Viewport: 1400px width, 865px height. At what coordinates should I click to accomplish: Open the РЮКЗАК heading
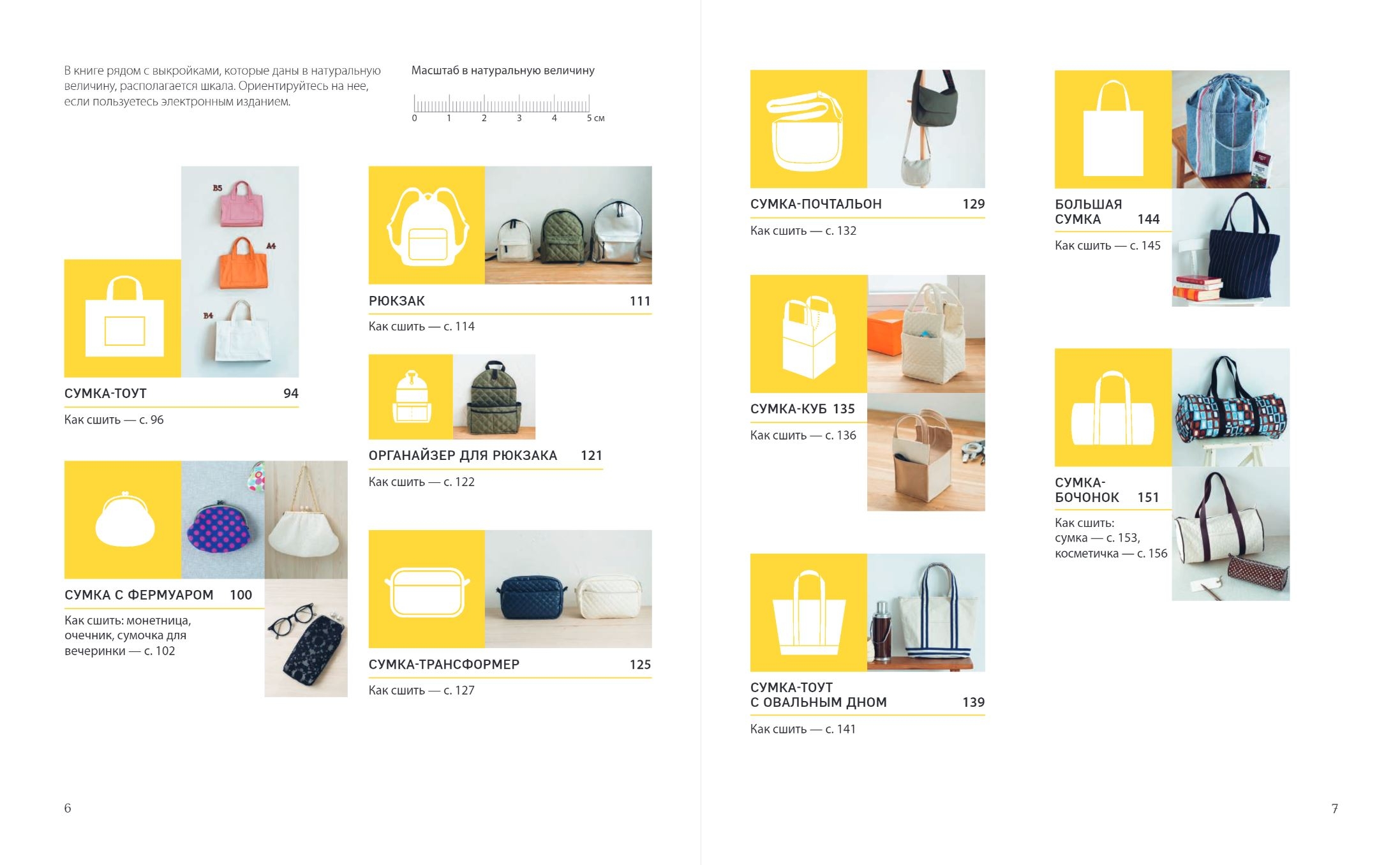[396, 301]
